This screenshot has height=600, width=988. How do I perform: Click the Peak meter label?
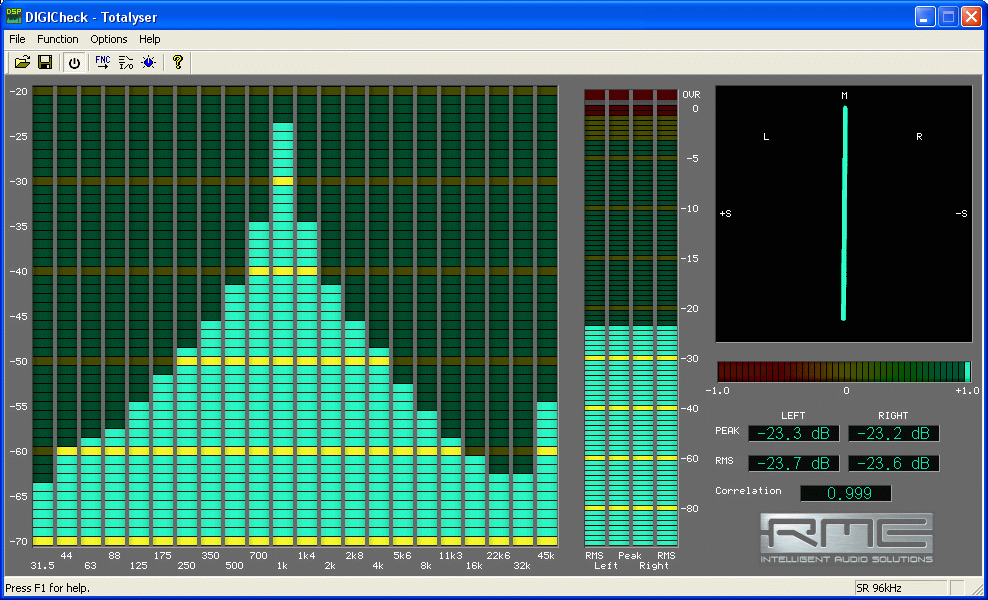[x=629, y=556]
